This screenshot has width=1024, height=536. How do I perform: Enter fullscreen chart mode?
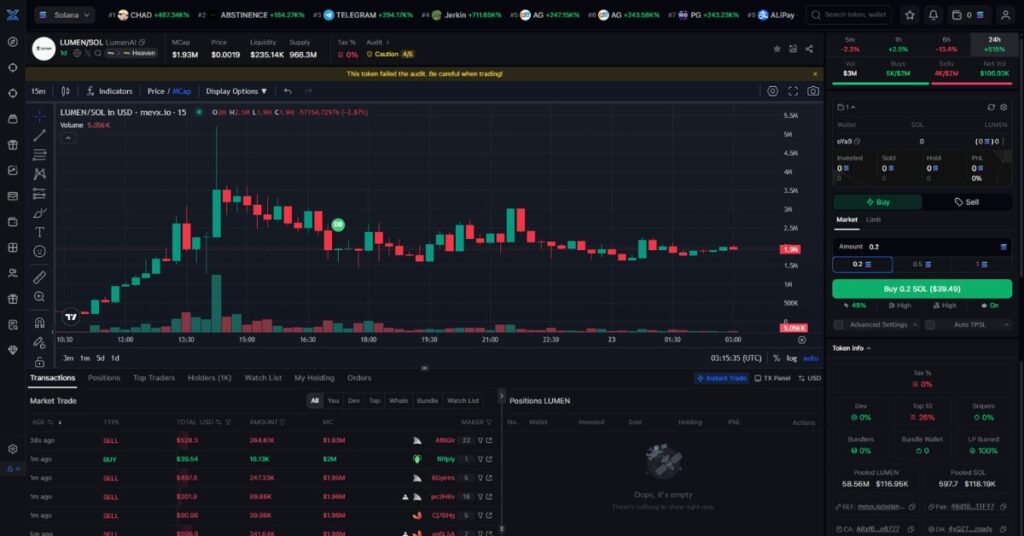coord(793,91)
